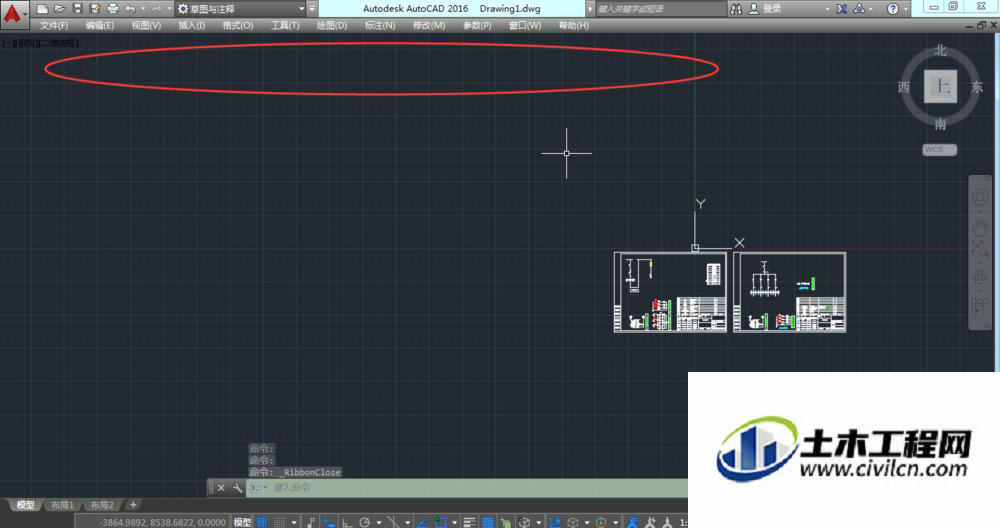Select the left drawing sheet thumbnail

[670, 292]
